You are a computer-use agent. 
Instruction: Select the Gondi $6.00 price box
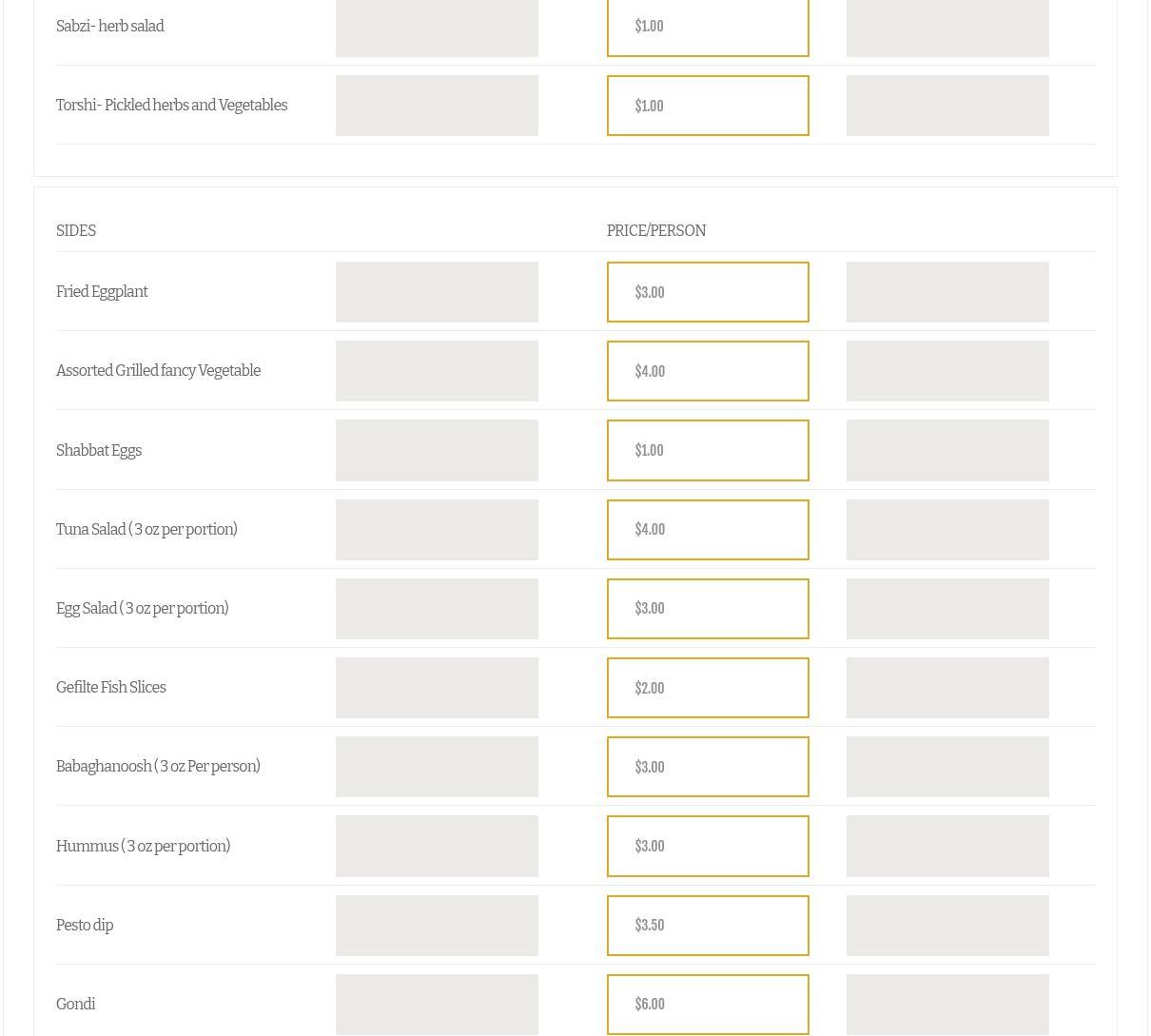pos(708,1004)
